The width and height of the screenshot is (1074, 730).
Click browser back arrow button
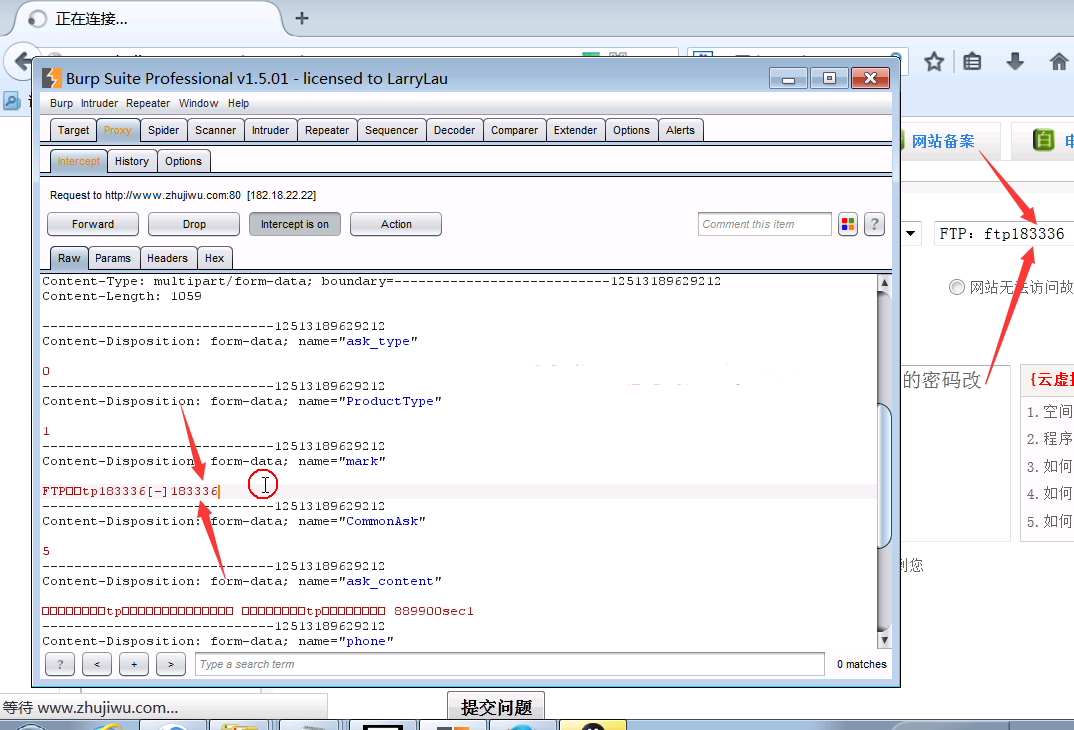click(x=21, y=62)
